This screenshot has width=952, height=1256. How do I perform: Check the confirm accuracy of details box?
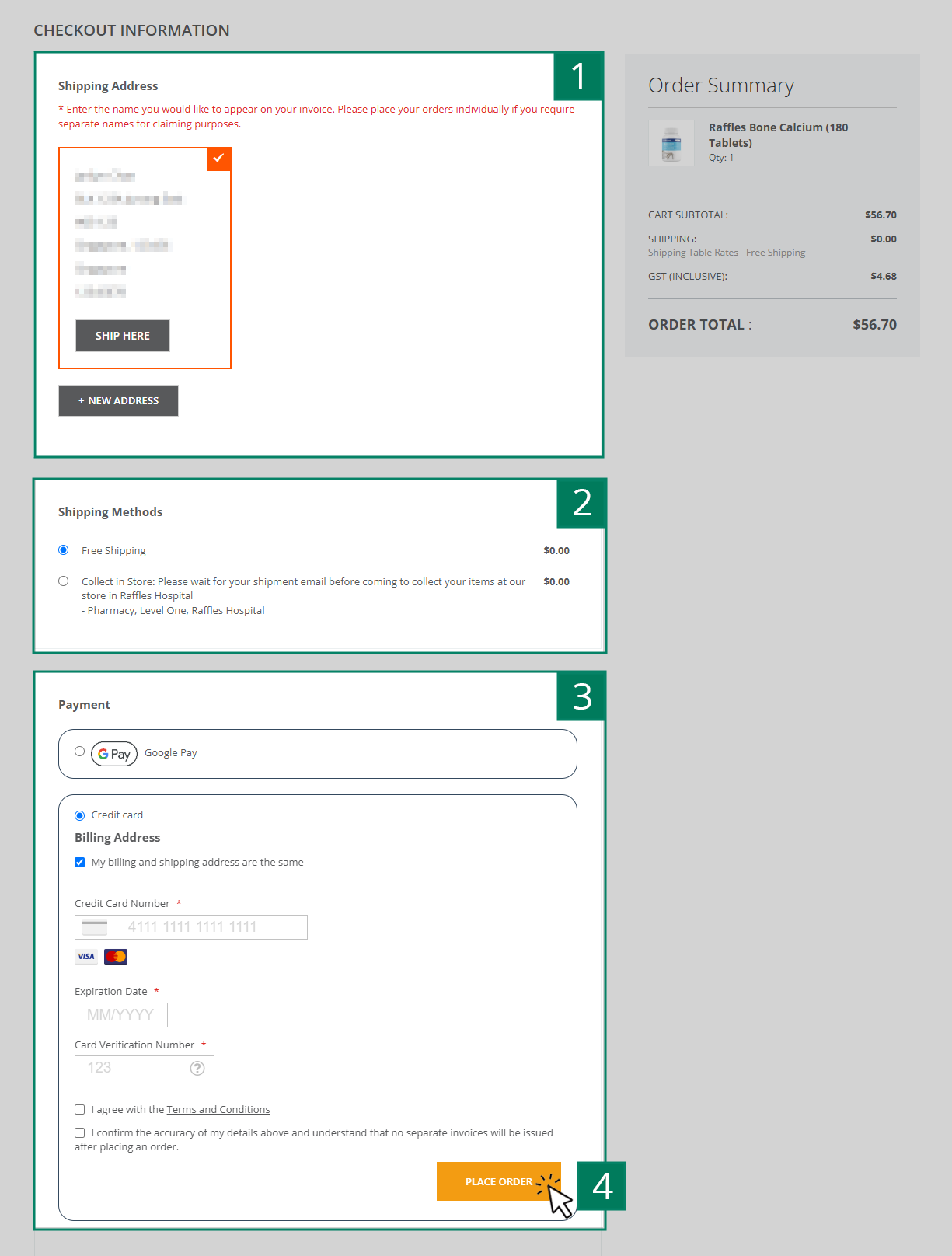(80, 1133)
